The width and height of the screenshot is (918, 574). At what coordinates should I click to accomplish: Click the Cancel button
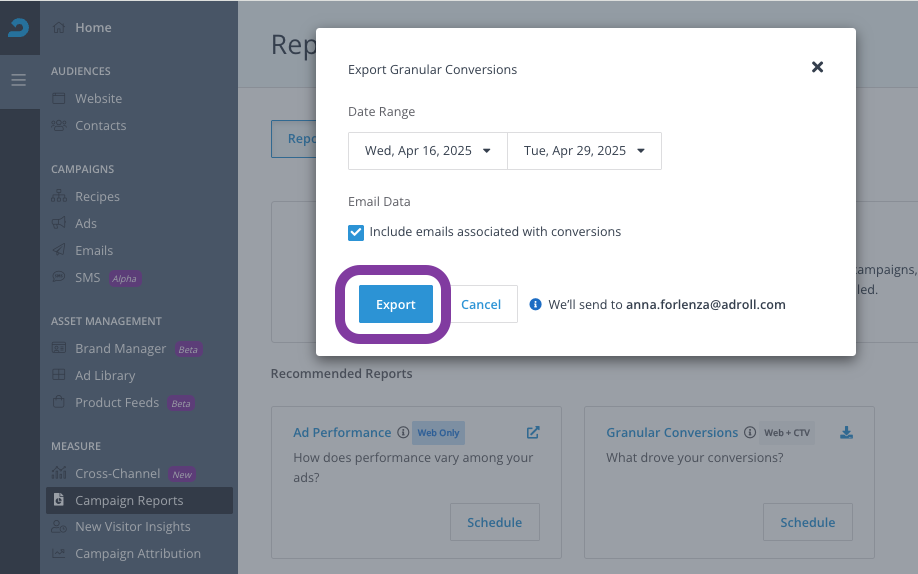click(481, 304)
